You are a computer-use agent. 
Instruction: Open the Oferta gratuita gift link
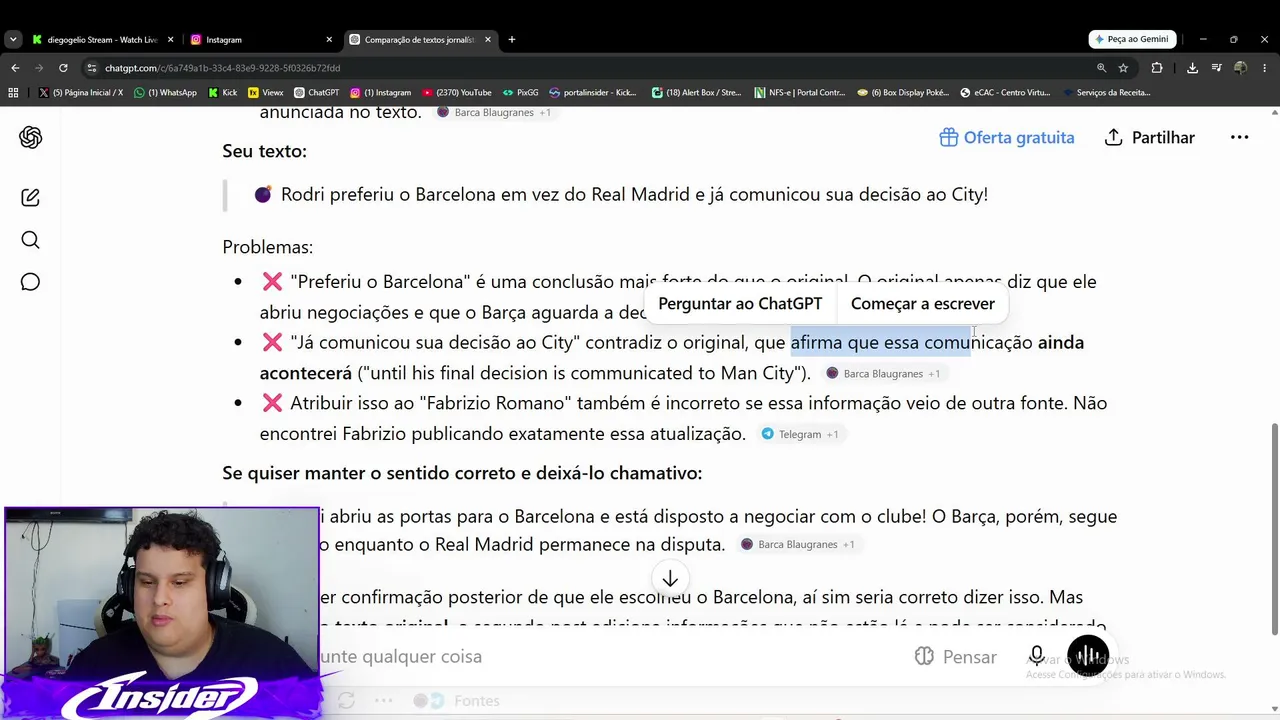(1007, 138)
